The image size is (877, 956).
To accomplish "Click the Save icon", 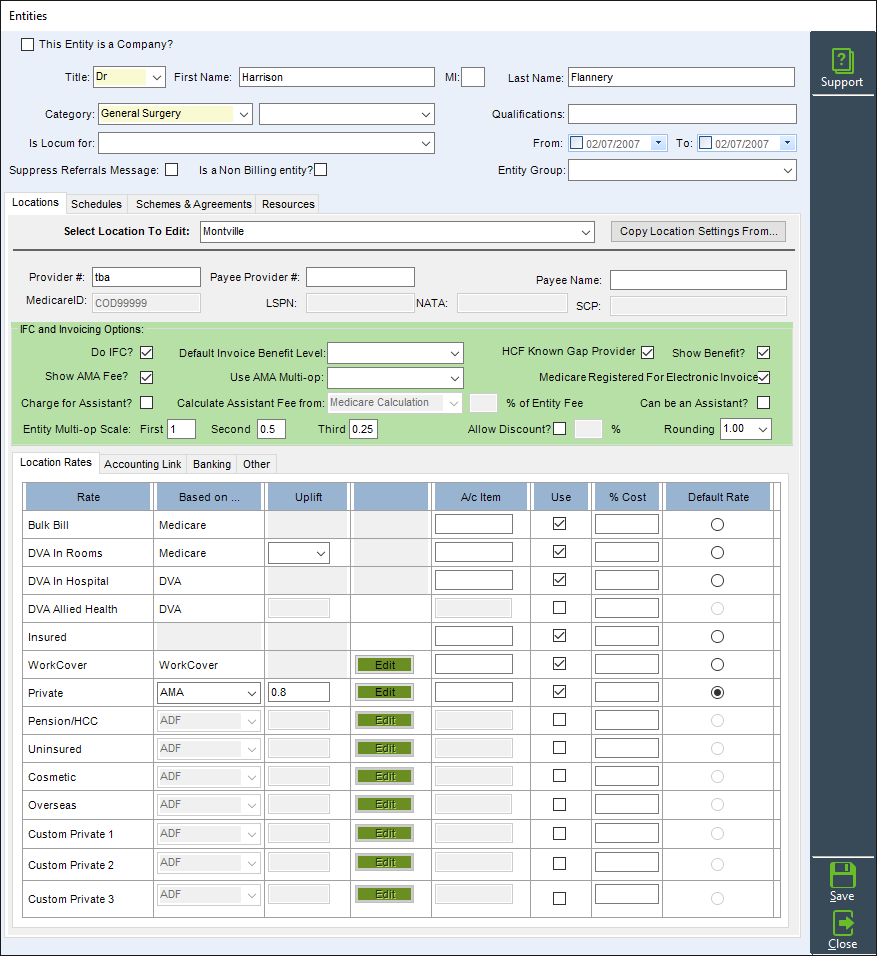I will point(841,877).
